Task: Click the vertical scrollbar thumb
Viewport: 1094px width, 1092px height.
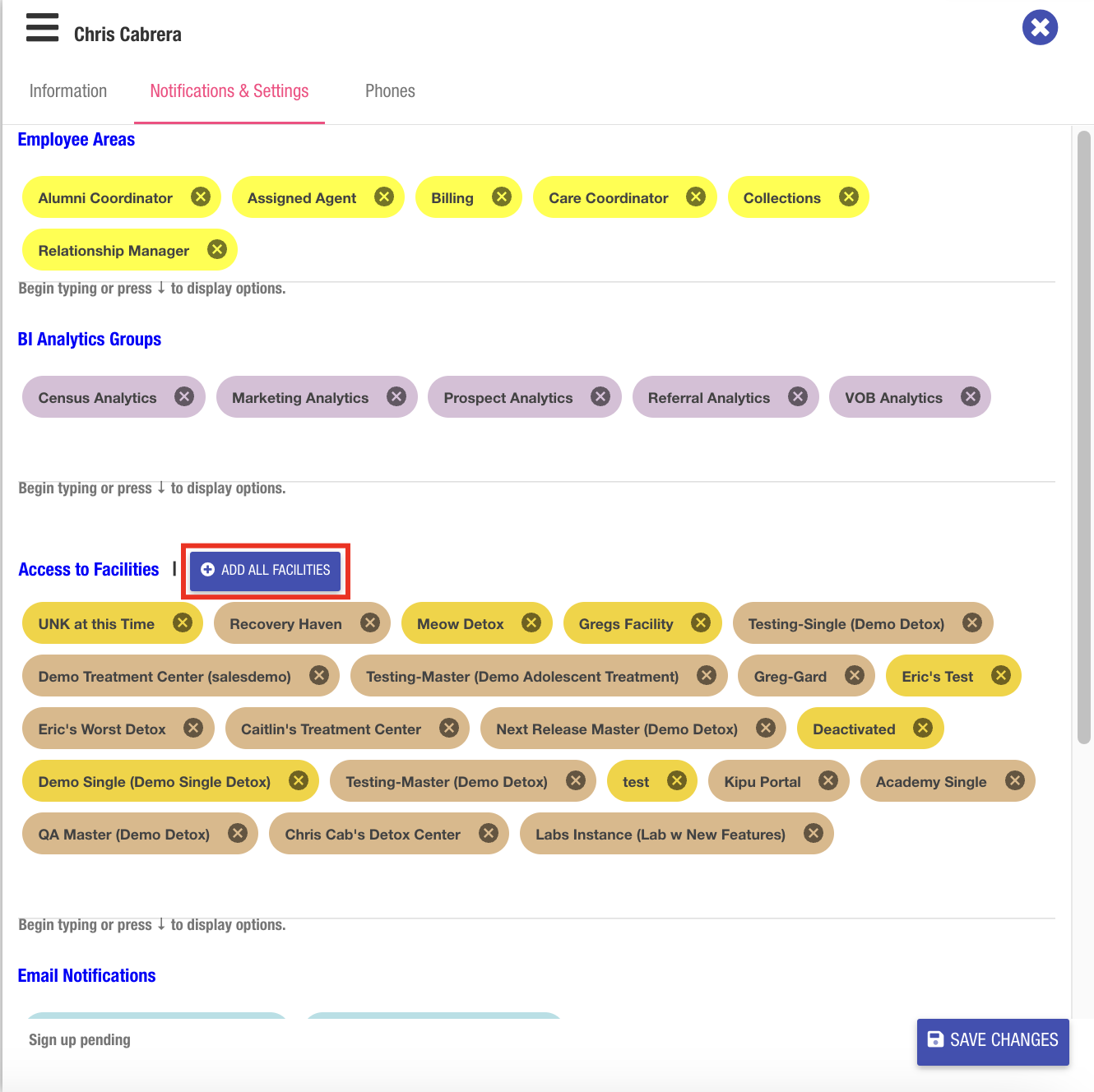Action: coord(1084,436)
